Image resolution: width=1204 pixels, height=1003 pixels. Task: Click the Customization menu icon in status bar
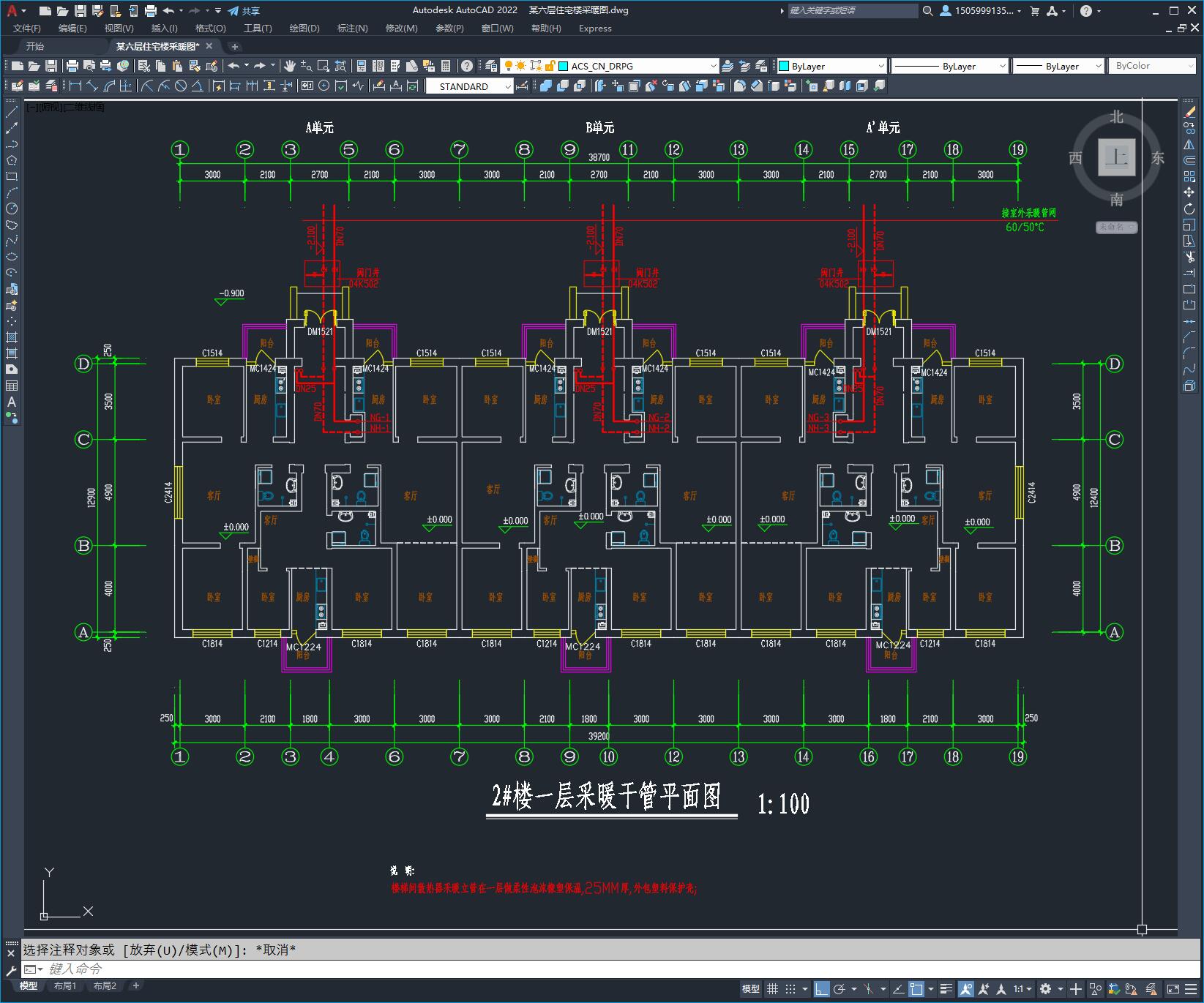1191,989
